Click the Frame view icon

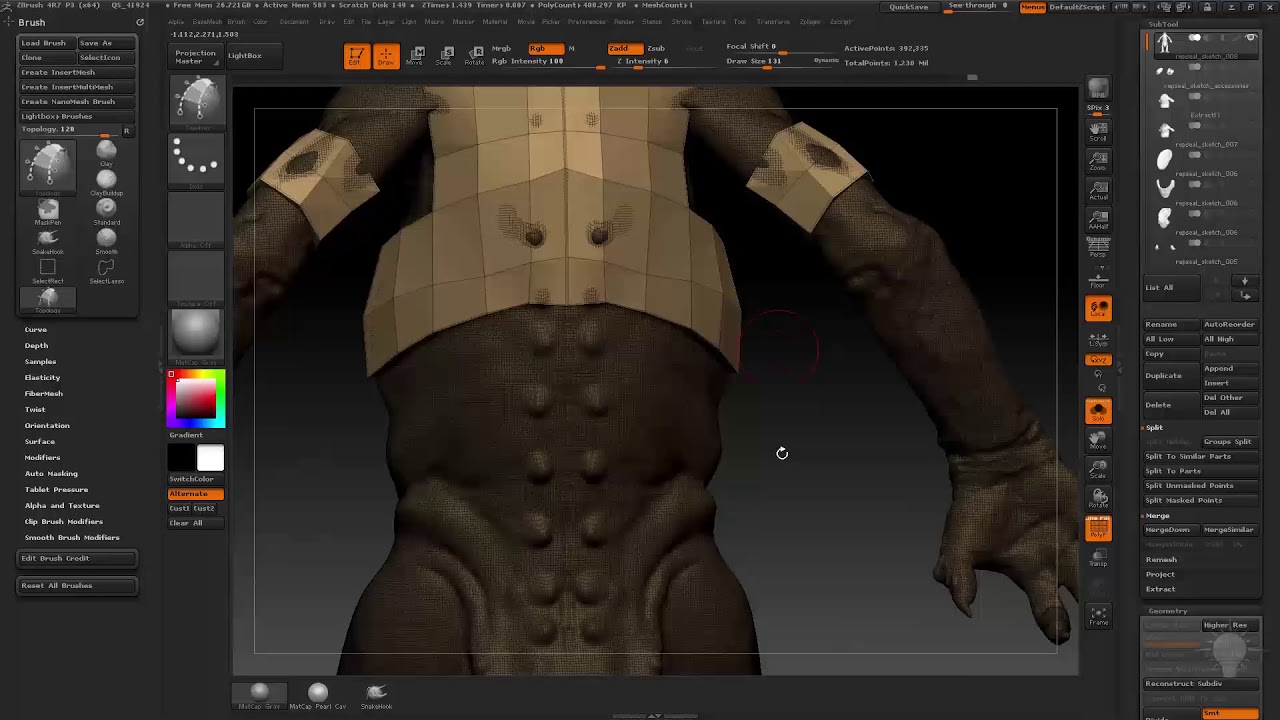[1098, 616]
